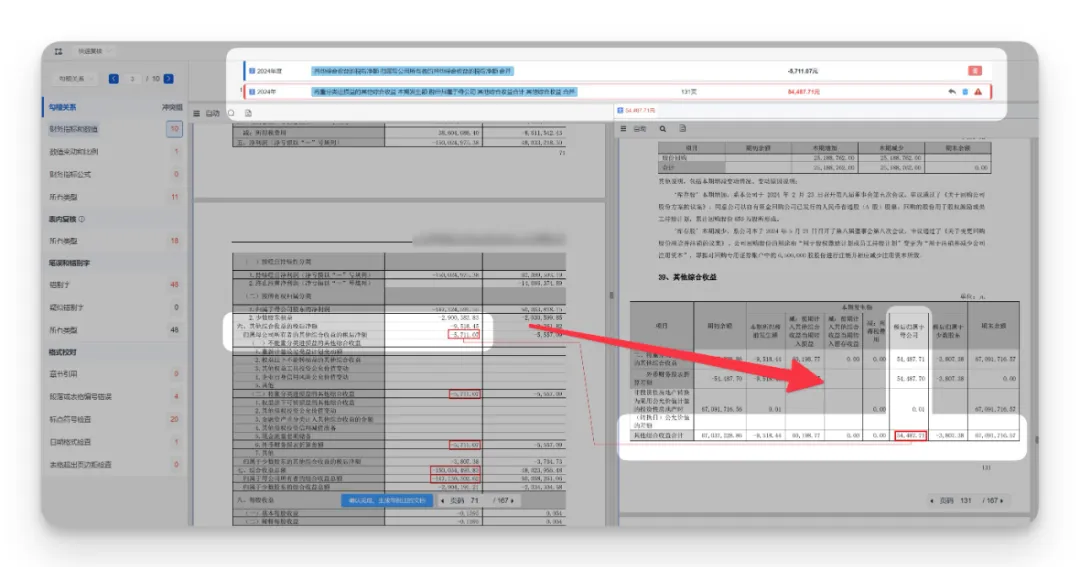The width and height of the screenshot is (1080, 567).
Task: Go to next item with blue right arrow
Action: click(168, 78)
